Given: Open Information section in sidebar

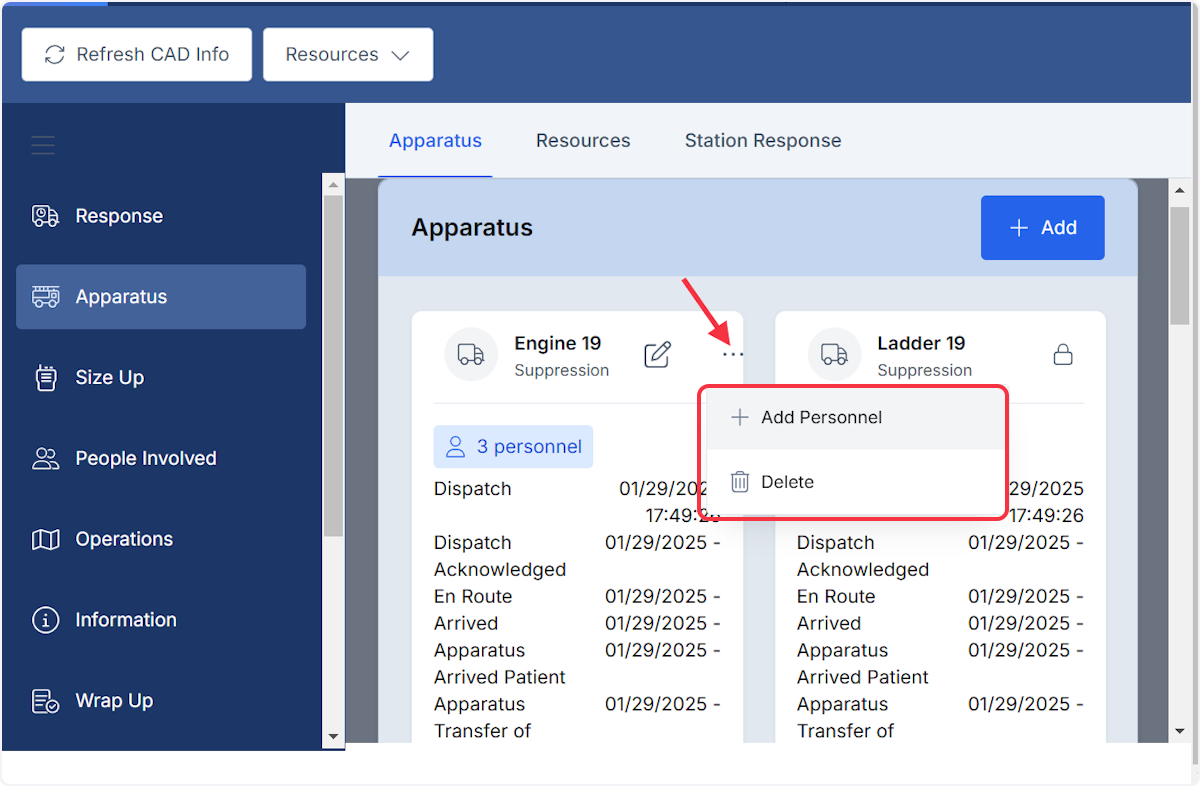Looking at the screenshot, I should [161, 620].
